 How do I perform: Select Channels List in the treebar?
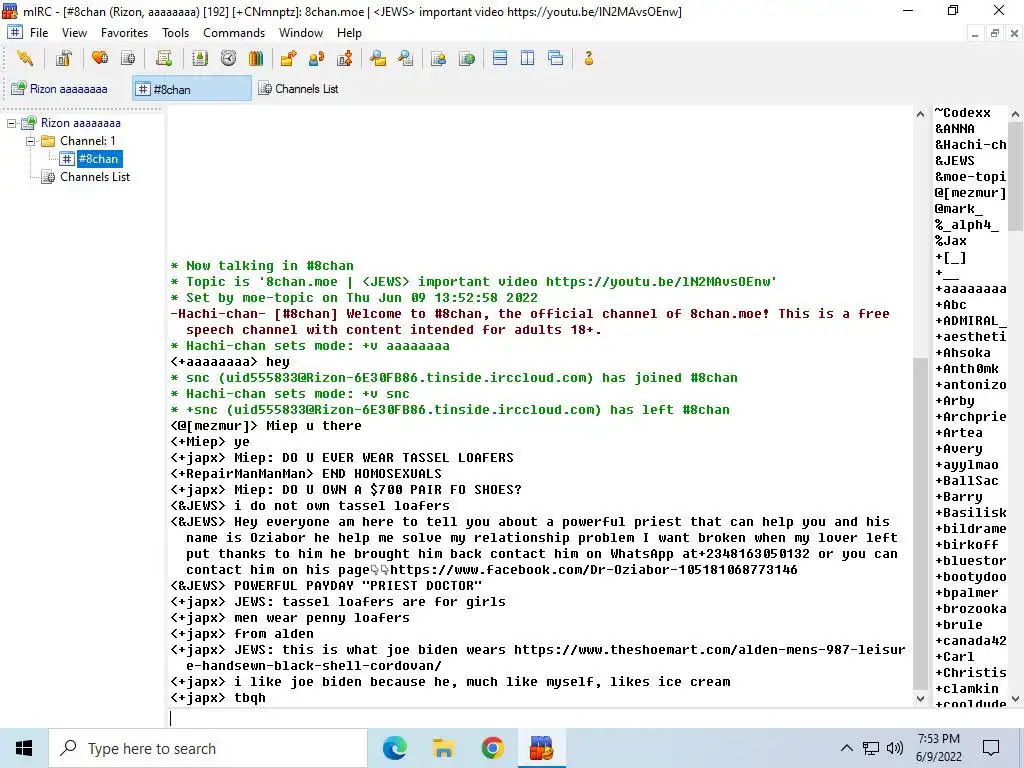(95, 177)
